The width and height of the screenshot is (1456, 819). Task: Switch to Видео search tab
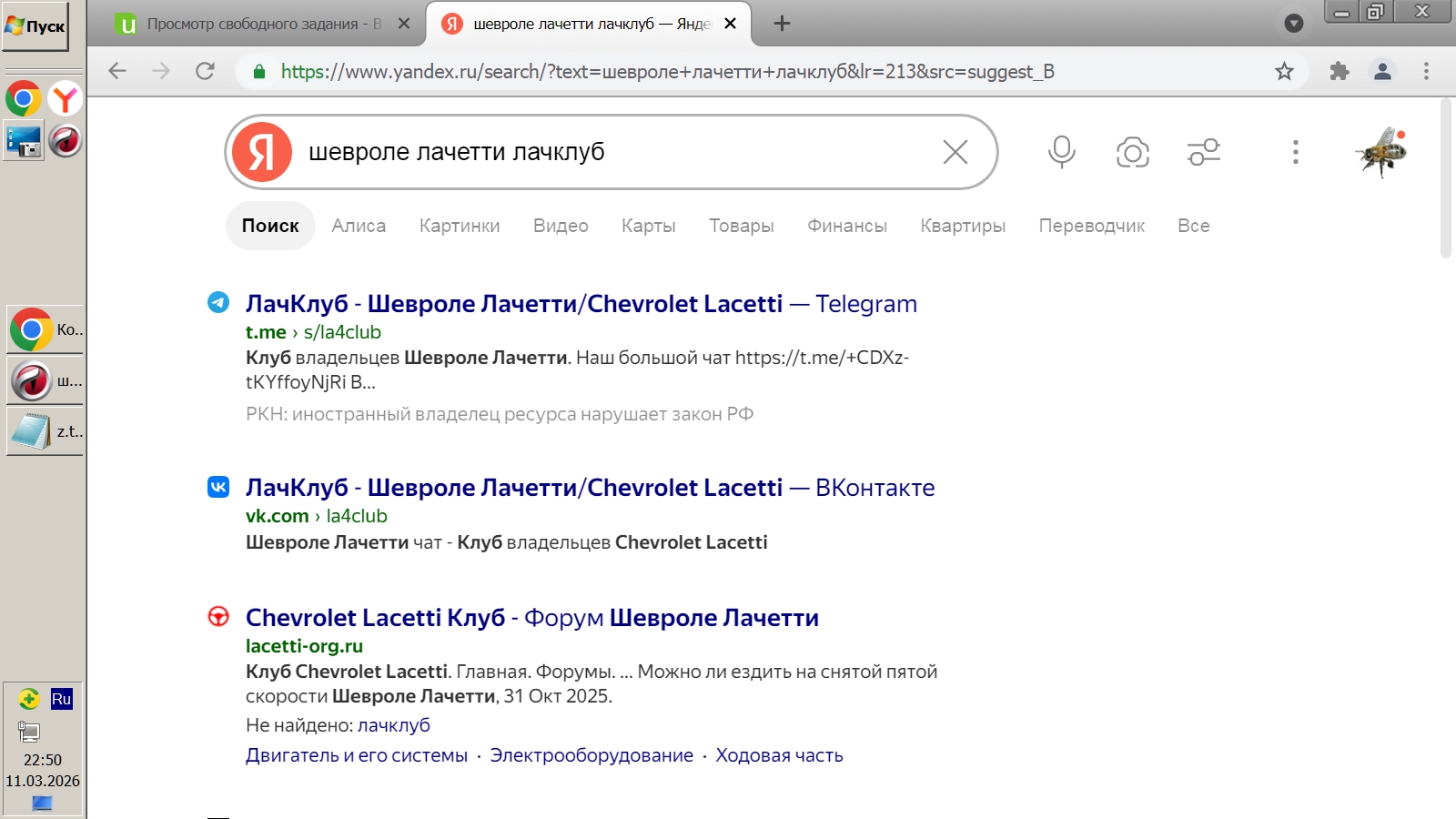561,226
